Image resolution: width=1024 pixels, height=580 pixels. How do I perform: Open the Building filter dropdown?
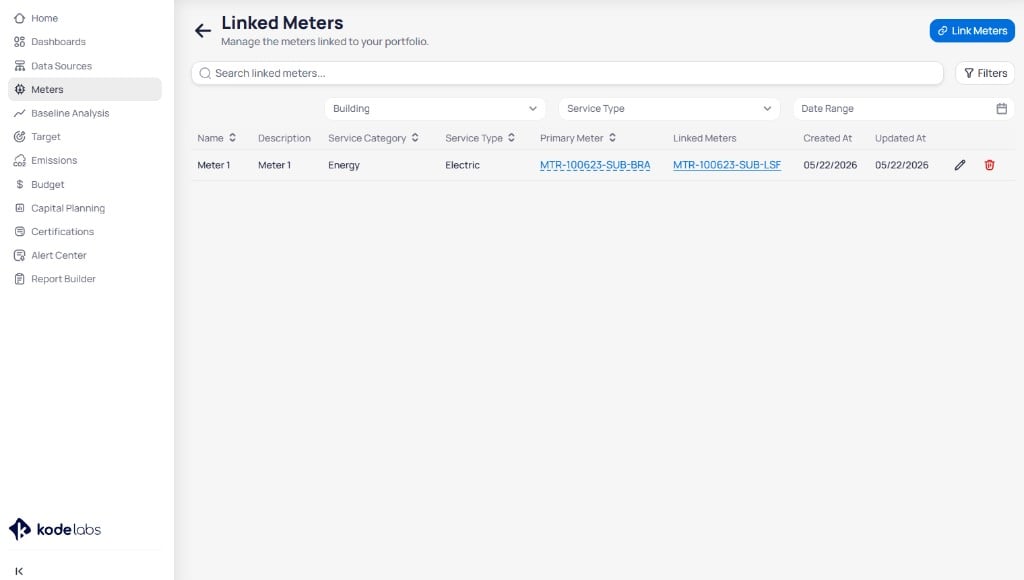click(x=435, y=108)
